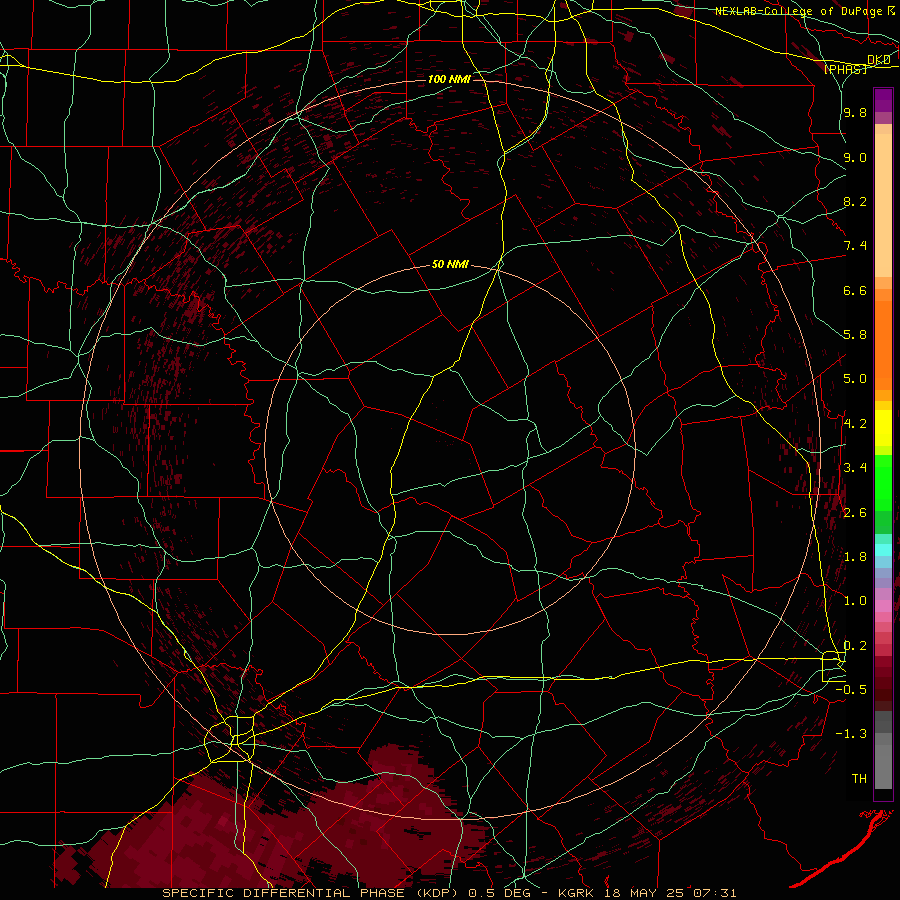Click the 7.4 scale value
Image resolution: width=900 pixels, height=900 pixels.
855,246
